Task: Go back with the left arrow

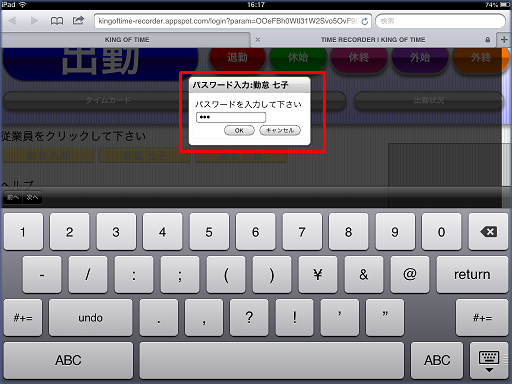Action: 12,21
